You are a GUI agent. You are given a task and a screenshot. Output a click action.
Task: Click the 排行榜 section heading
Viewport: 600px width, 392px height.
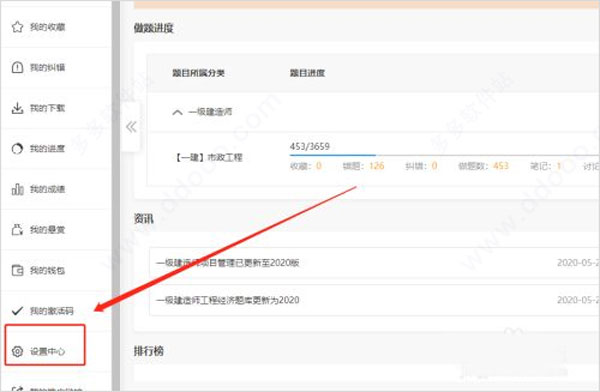pos(148,351)
